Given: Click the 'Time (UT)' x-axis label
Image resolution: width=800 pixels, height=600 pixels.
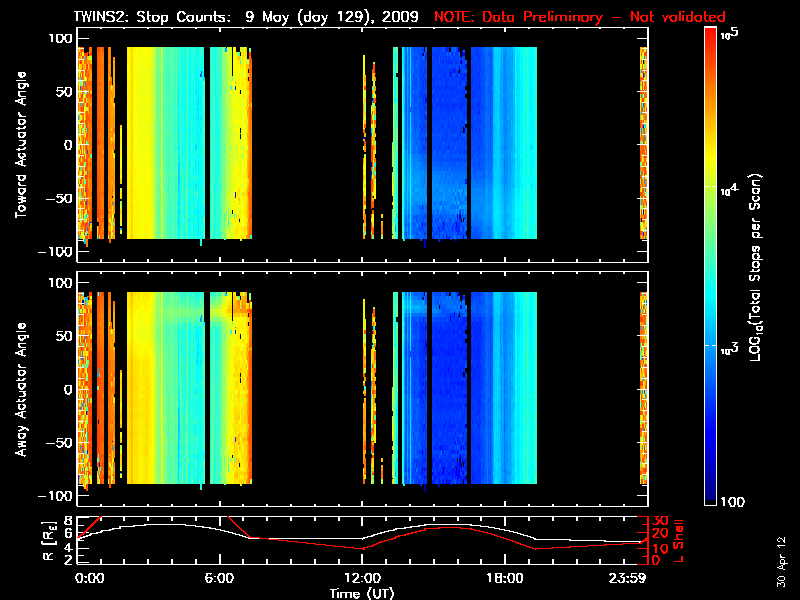Looking at the screenshot, I should point(362,593).
